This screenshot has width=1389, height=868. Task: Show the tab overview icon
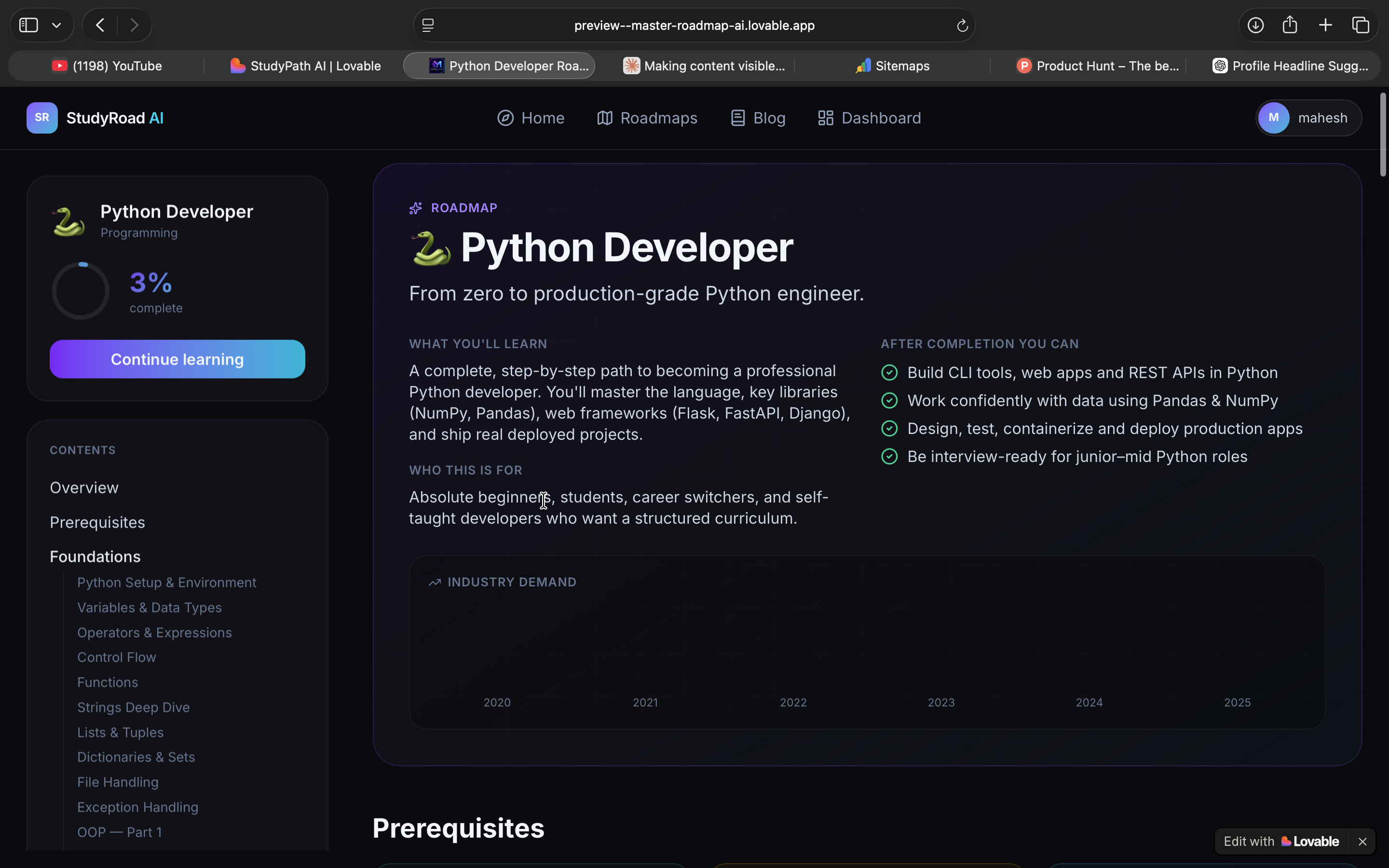point(1361,25)
